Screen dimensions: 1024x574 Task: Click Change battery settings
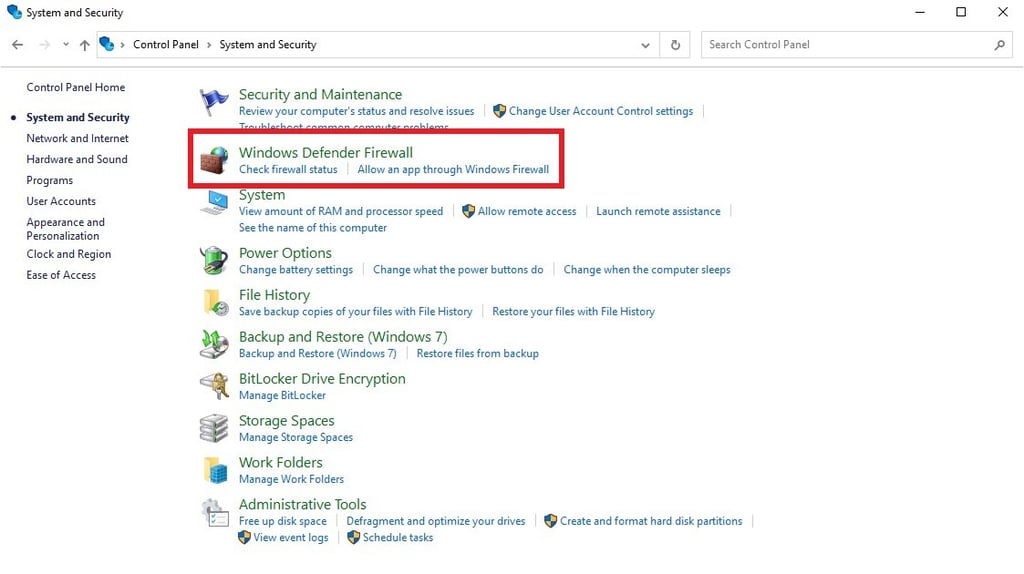point(296,270)
